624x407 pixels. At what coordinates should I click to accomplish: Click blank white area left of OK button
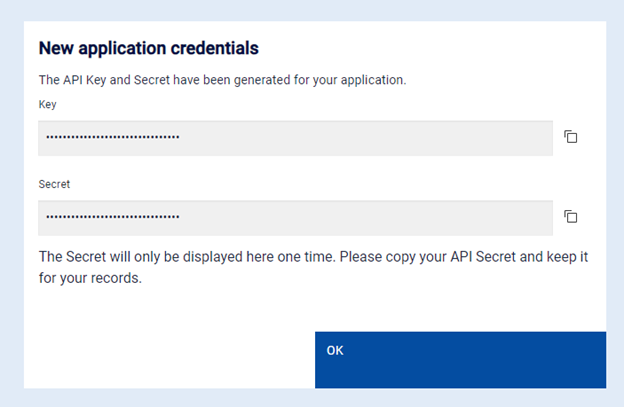(x=170, y=350)
